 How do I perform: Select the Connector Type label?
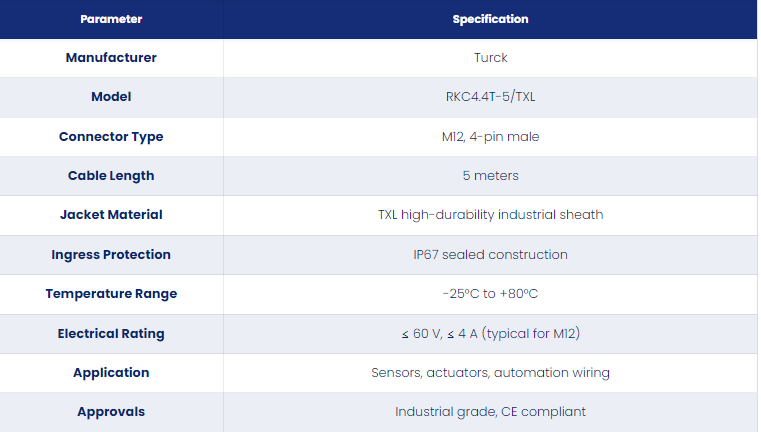click(111, 137)
